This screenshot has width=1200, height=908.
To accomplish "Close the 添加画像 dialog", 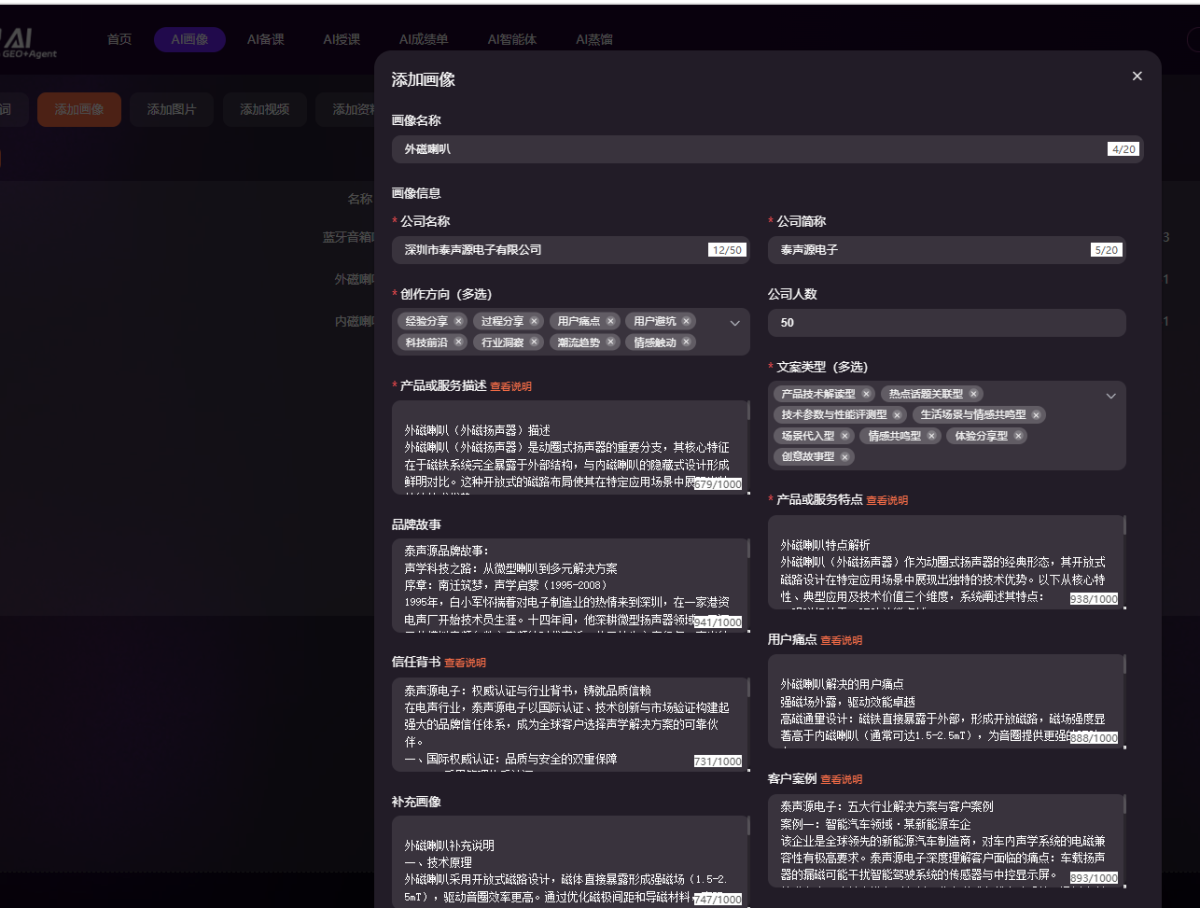I will (1136, 76).
